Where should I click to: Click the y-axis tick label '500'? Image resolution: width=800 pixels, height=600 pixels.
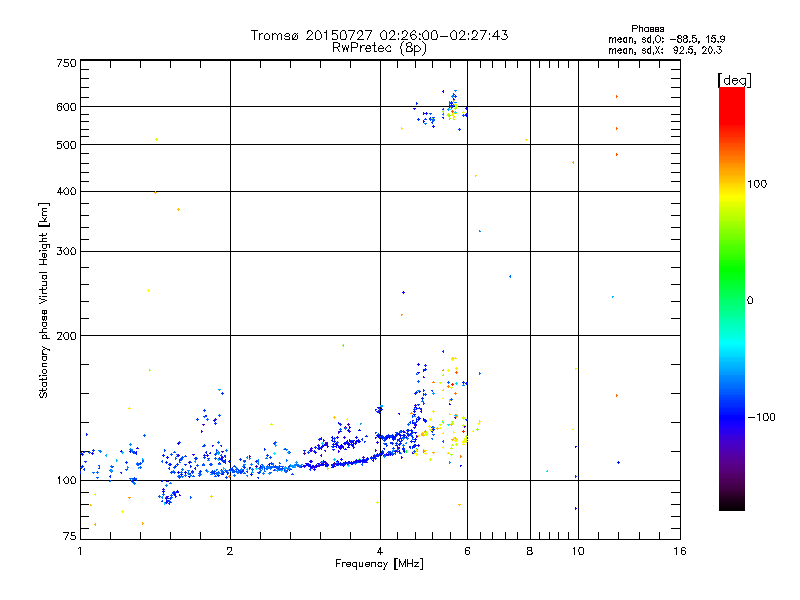tap(66, 145)
